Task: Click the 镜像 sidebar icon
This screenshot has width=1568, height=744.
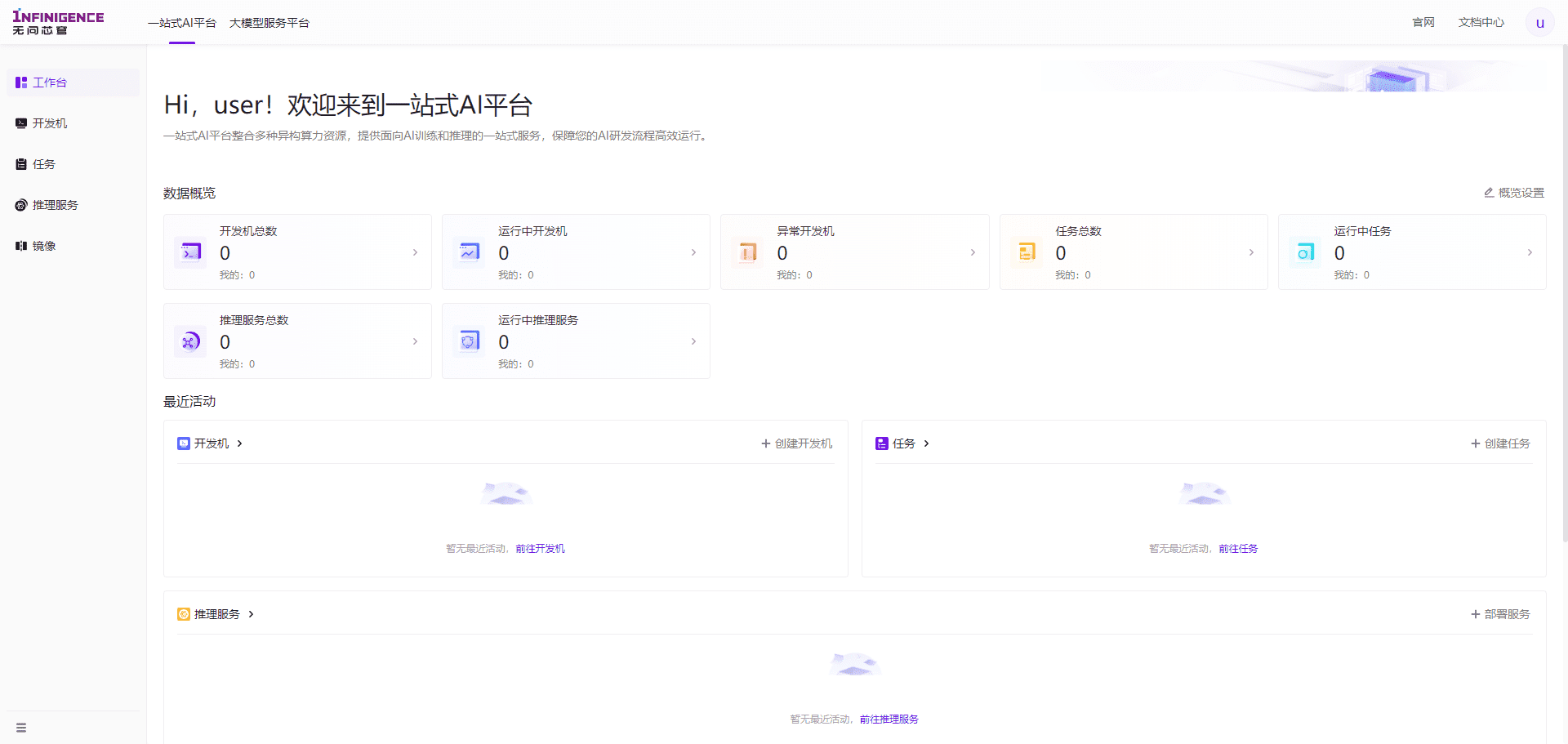Action: (x=21, y=246)
